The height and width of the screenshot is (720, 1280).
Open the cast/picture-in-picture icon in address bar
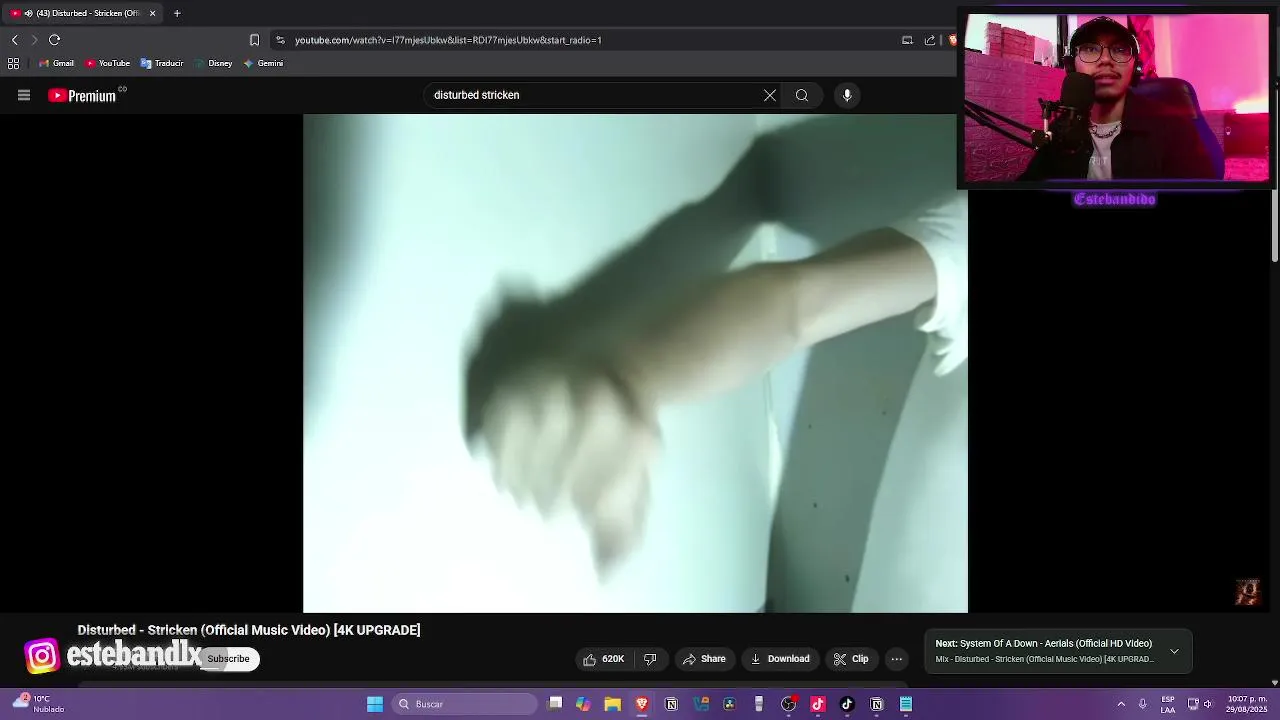pyautogui.click(x=907, y=40)
